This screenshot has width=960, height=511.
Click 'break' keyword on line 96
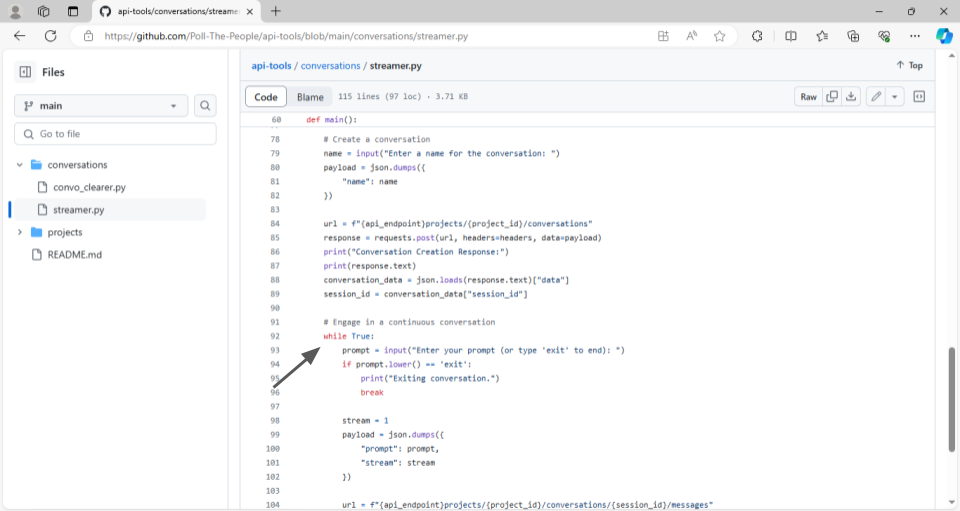pos(372,392)
